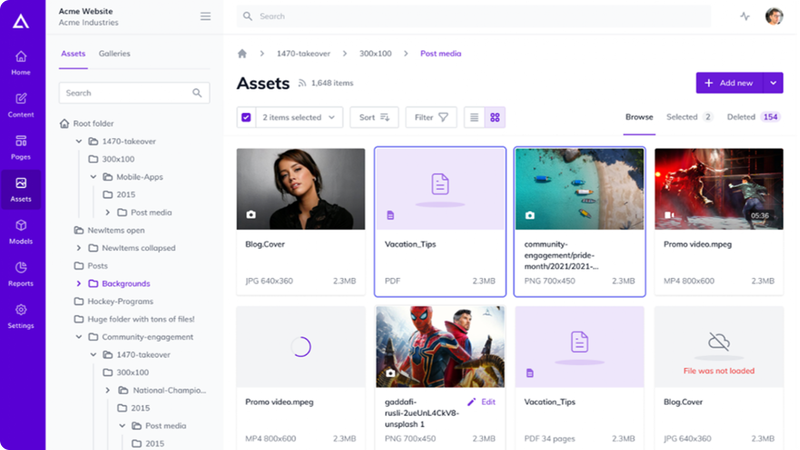Open the 2 items selected dropdown
800x450 pixels.
(x=299, y=117)
